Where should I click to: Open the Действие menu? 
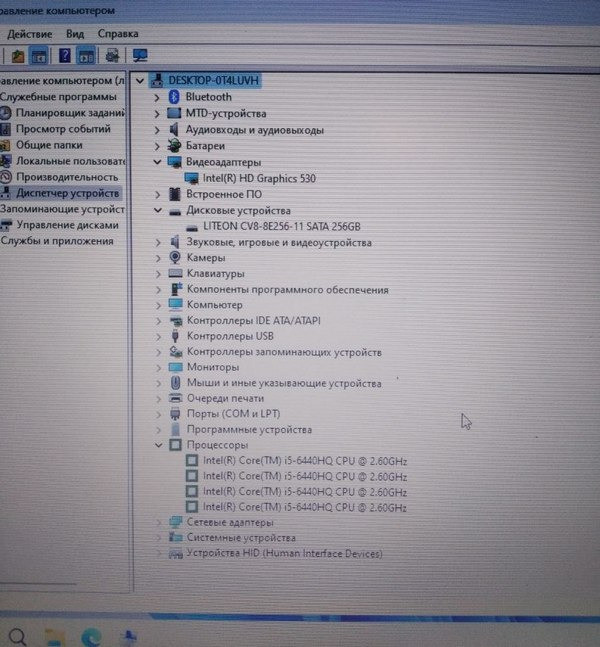click(x=30, y=34)
